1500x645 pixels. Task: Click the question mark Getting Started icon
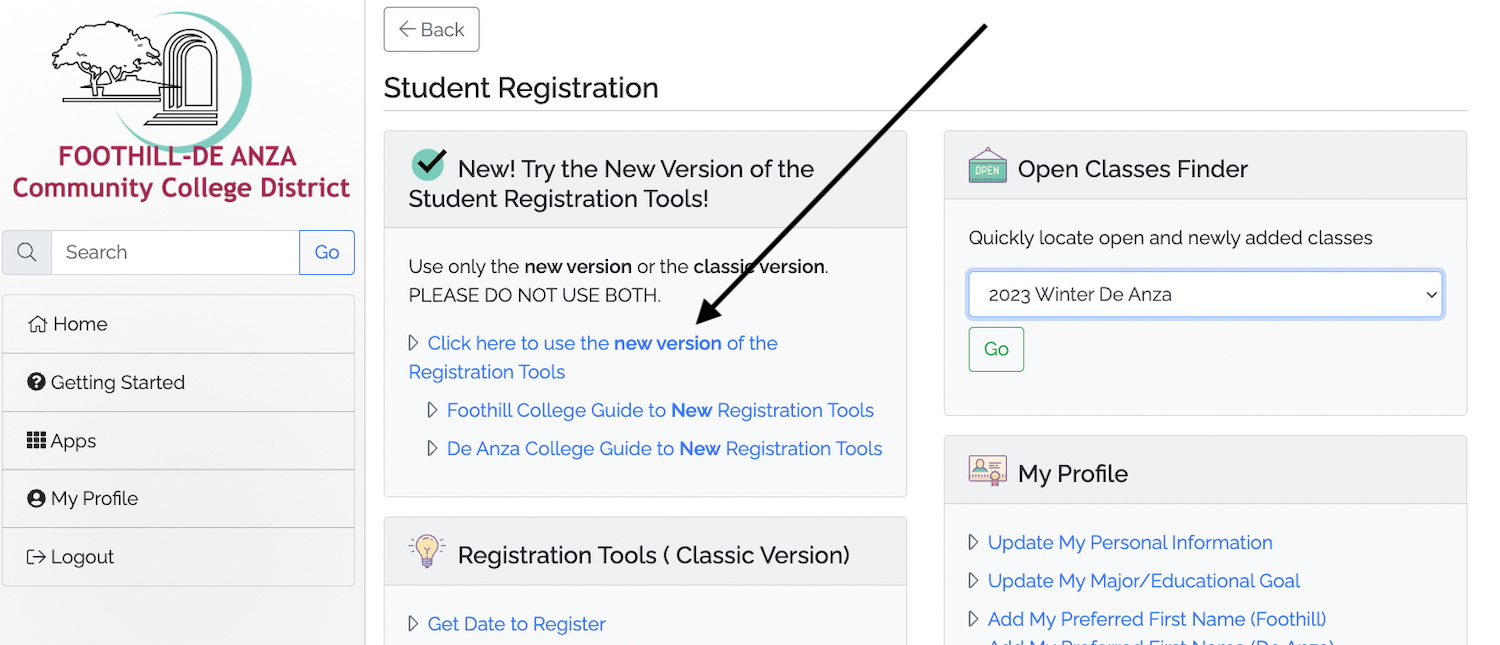click(x=36, y=382)
